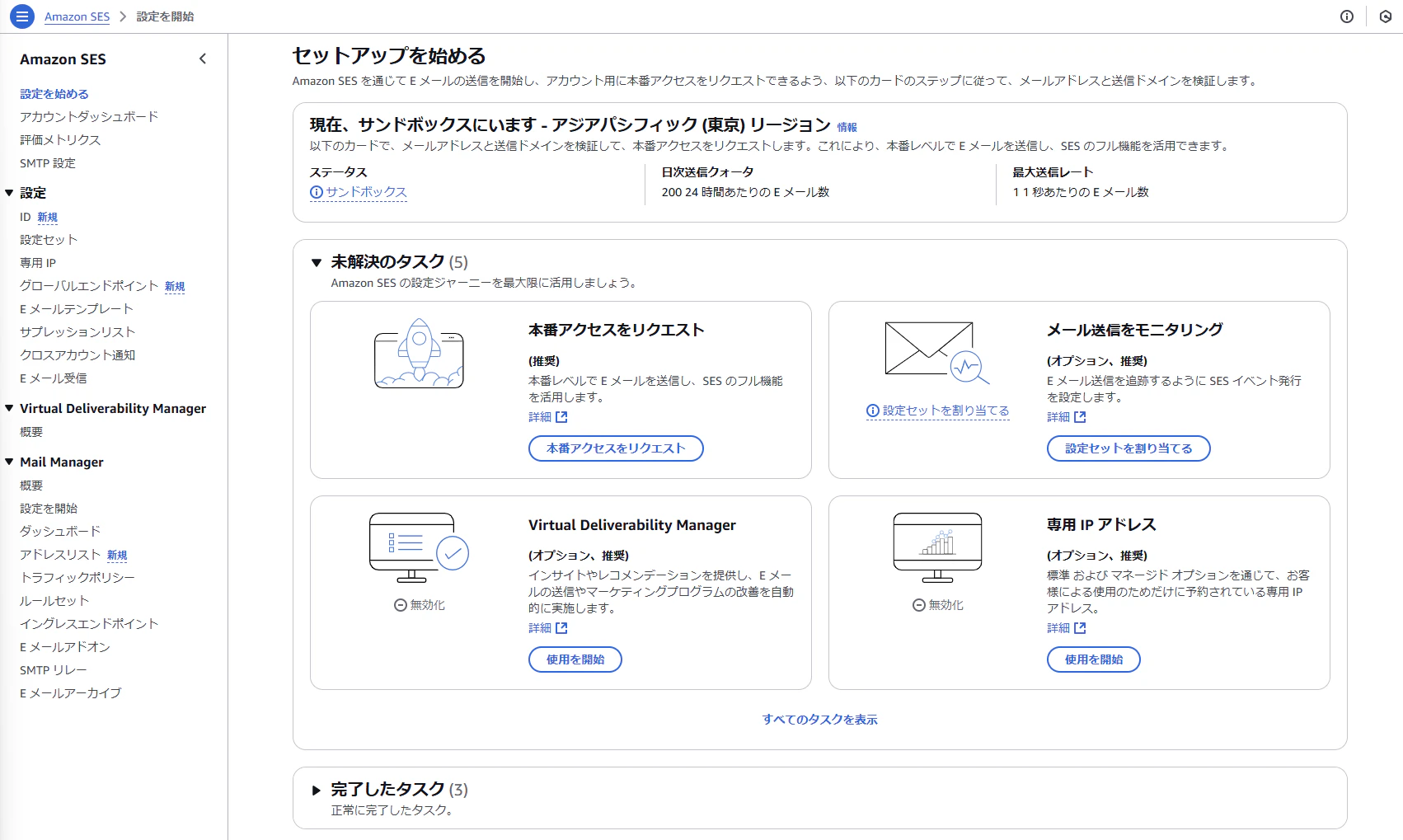
Task: Click 使用を開始 for Virtual Deliverability Manager
Action: 575,659
